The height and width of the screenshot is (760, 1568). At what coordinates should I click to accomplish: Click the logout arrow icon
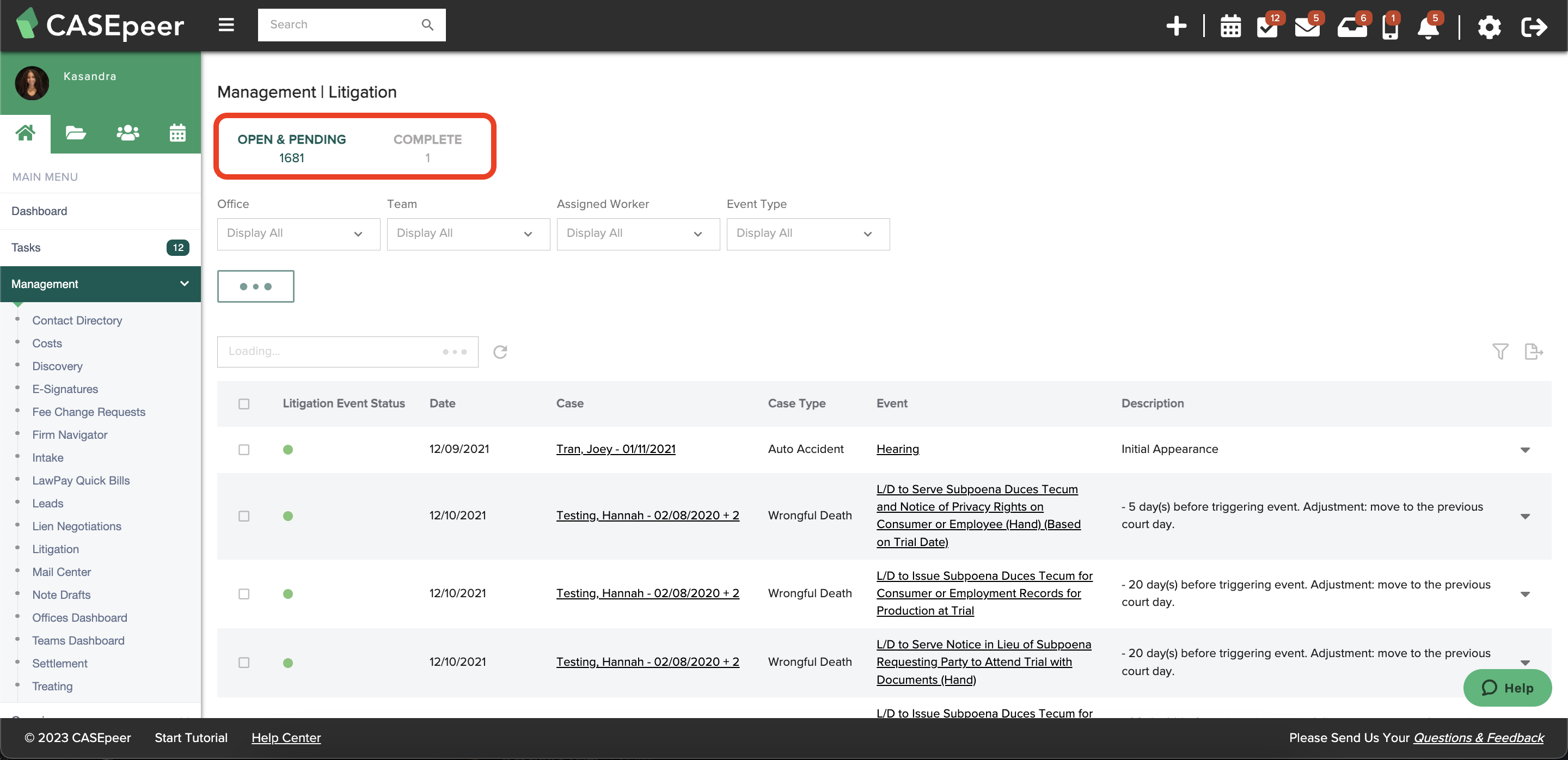1533,27
